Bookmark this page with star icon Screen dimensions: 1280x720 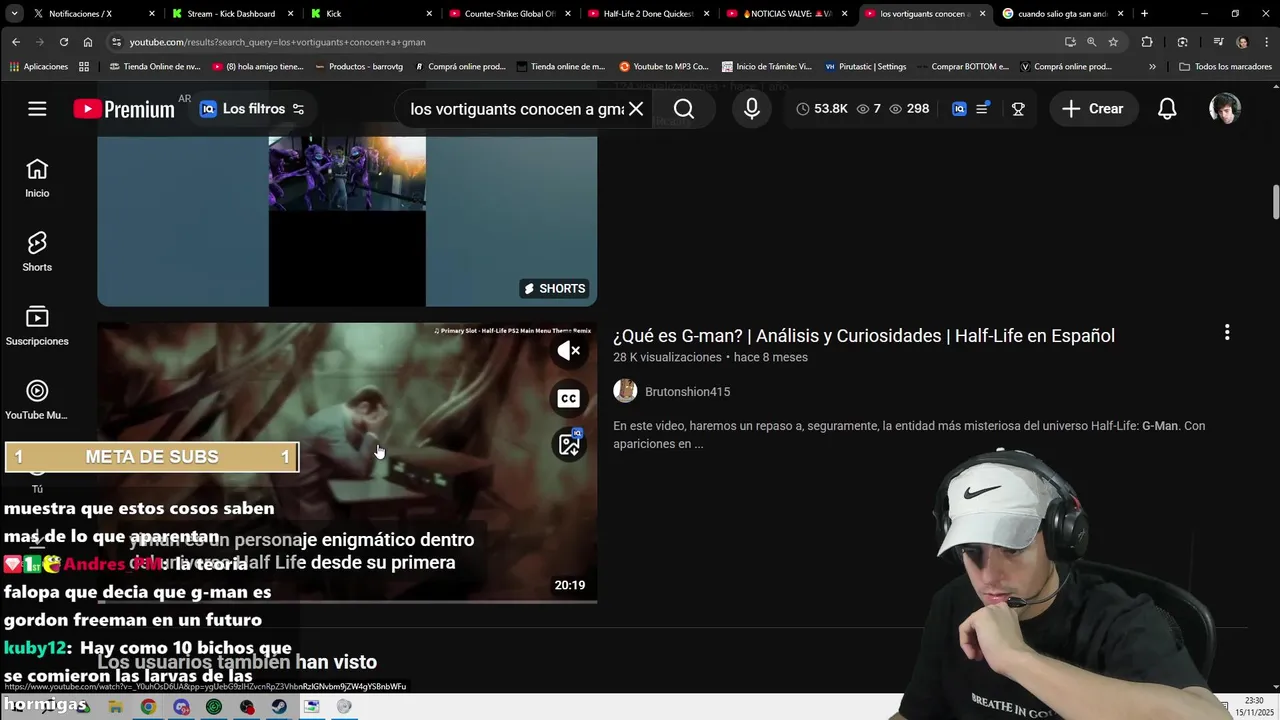pyautogui.click(x=1113, y=42)
